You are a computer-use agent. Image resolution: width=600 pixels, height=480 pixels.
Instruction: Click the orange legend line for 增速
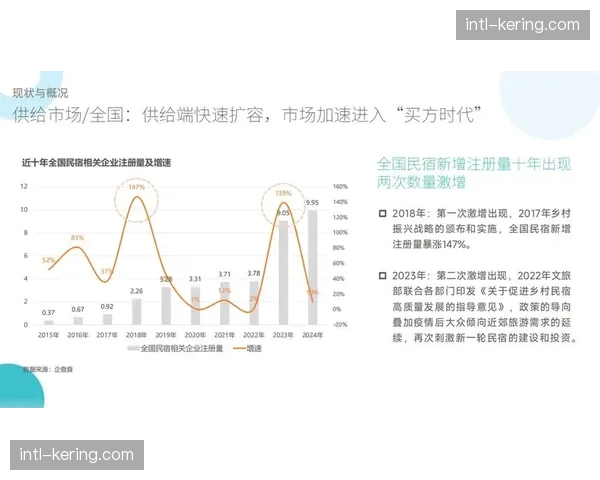tap(239, 348)
